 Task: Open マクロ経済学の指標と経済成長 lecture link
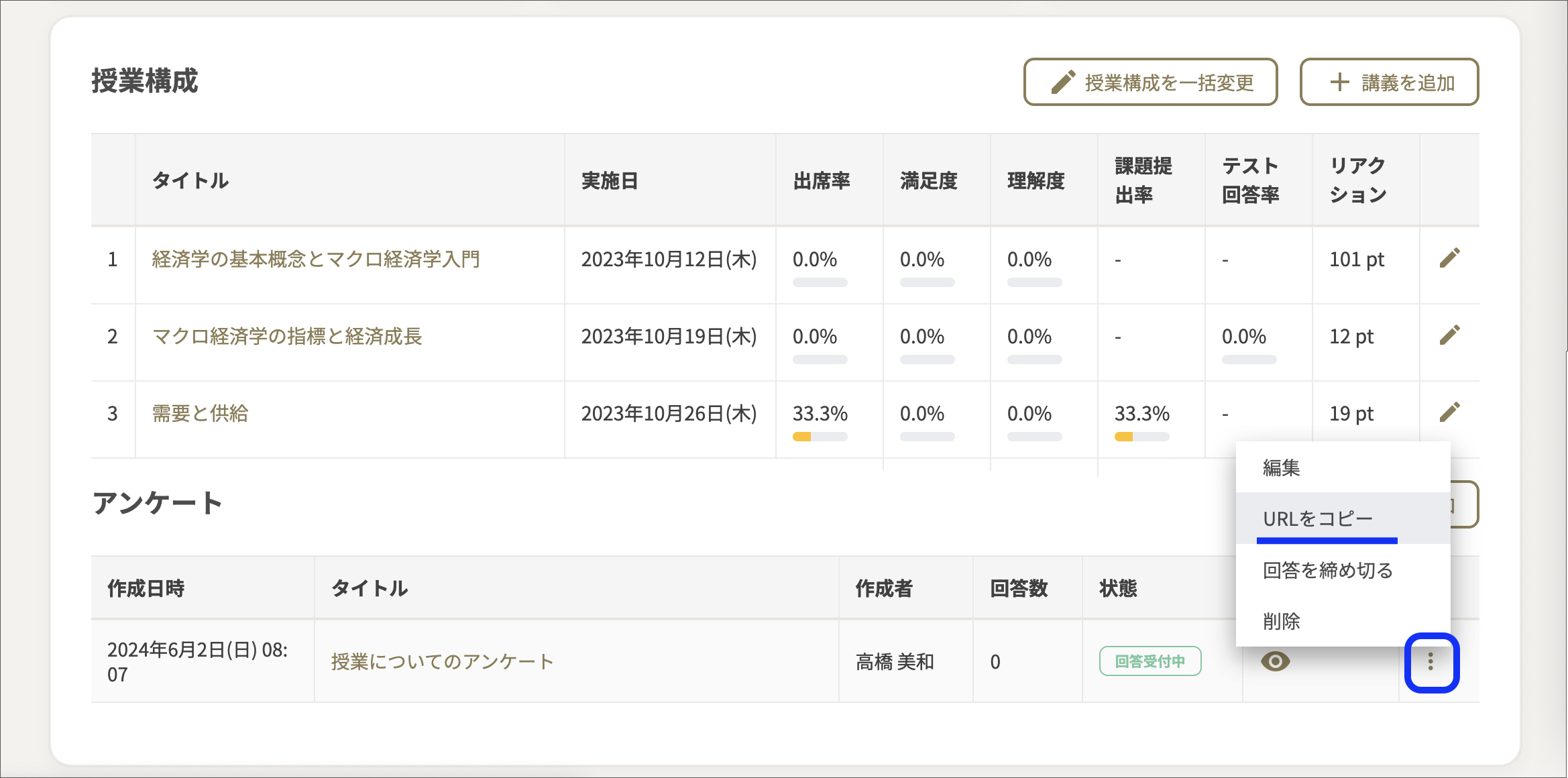coord(287,336)
